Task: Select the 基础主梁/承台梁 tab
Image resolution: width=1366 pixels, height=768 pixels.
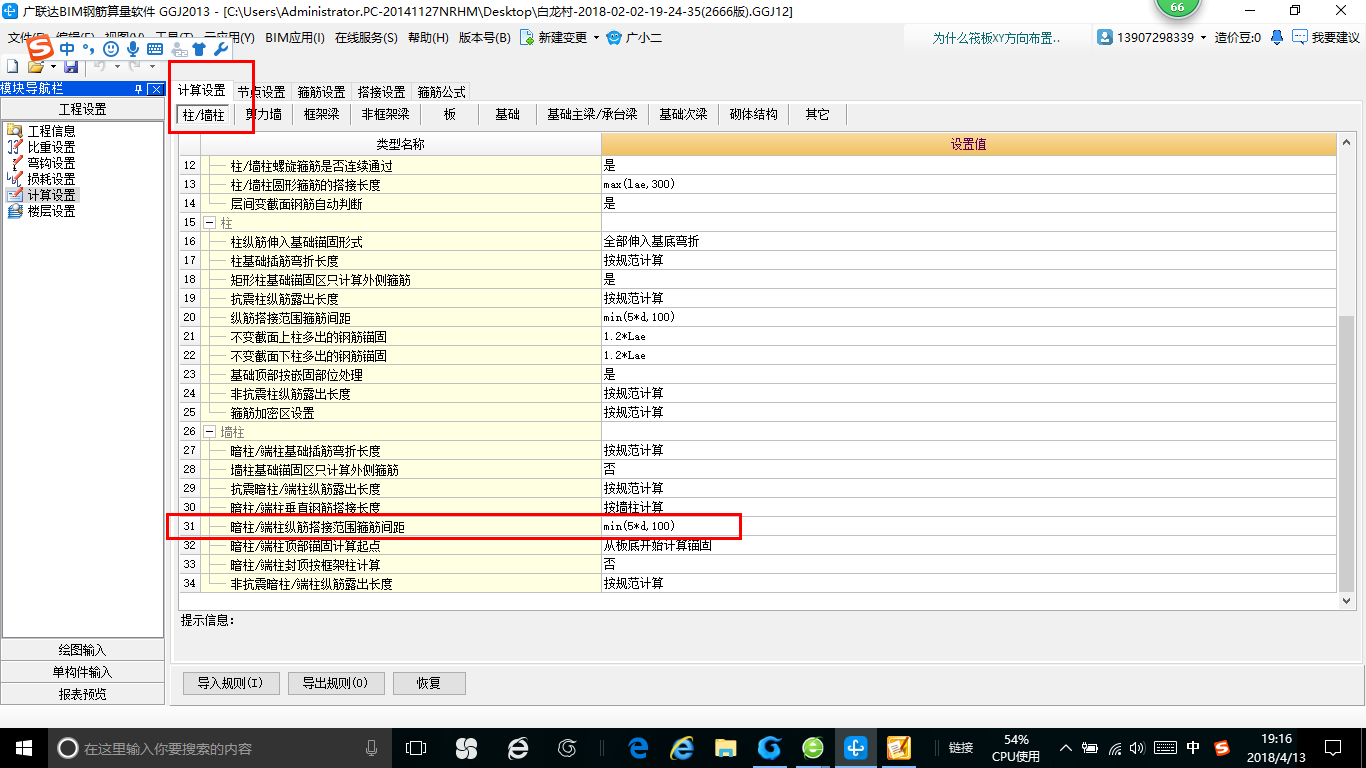Action: [592, 115]
